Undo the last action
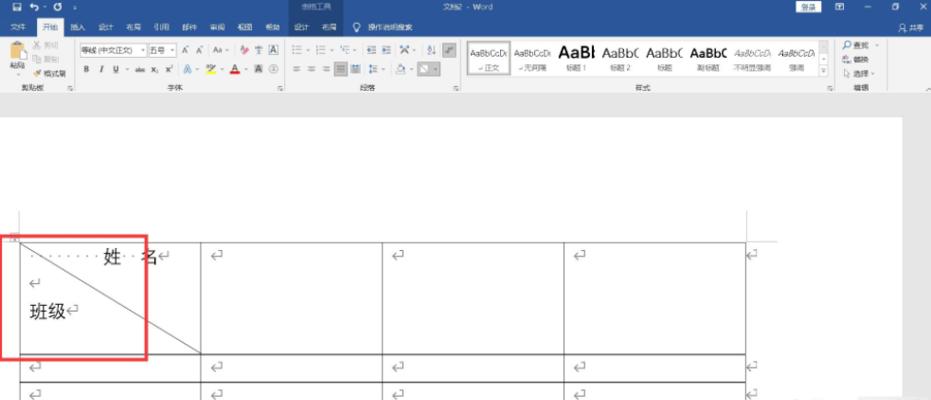The image size is (931, 400). tap(34, 7)
